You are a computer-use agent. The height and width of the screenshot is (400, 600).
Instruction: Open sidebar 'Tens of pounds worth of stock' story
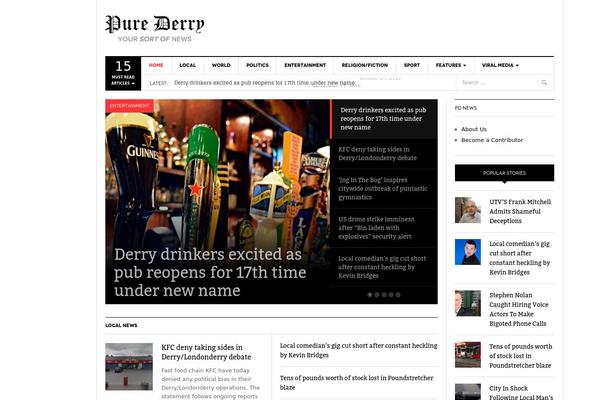coord(520,356)
